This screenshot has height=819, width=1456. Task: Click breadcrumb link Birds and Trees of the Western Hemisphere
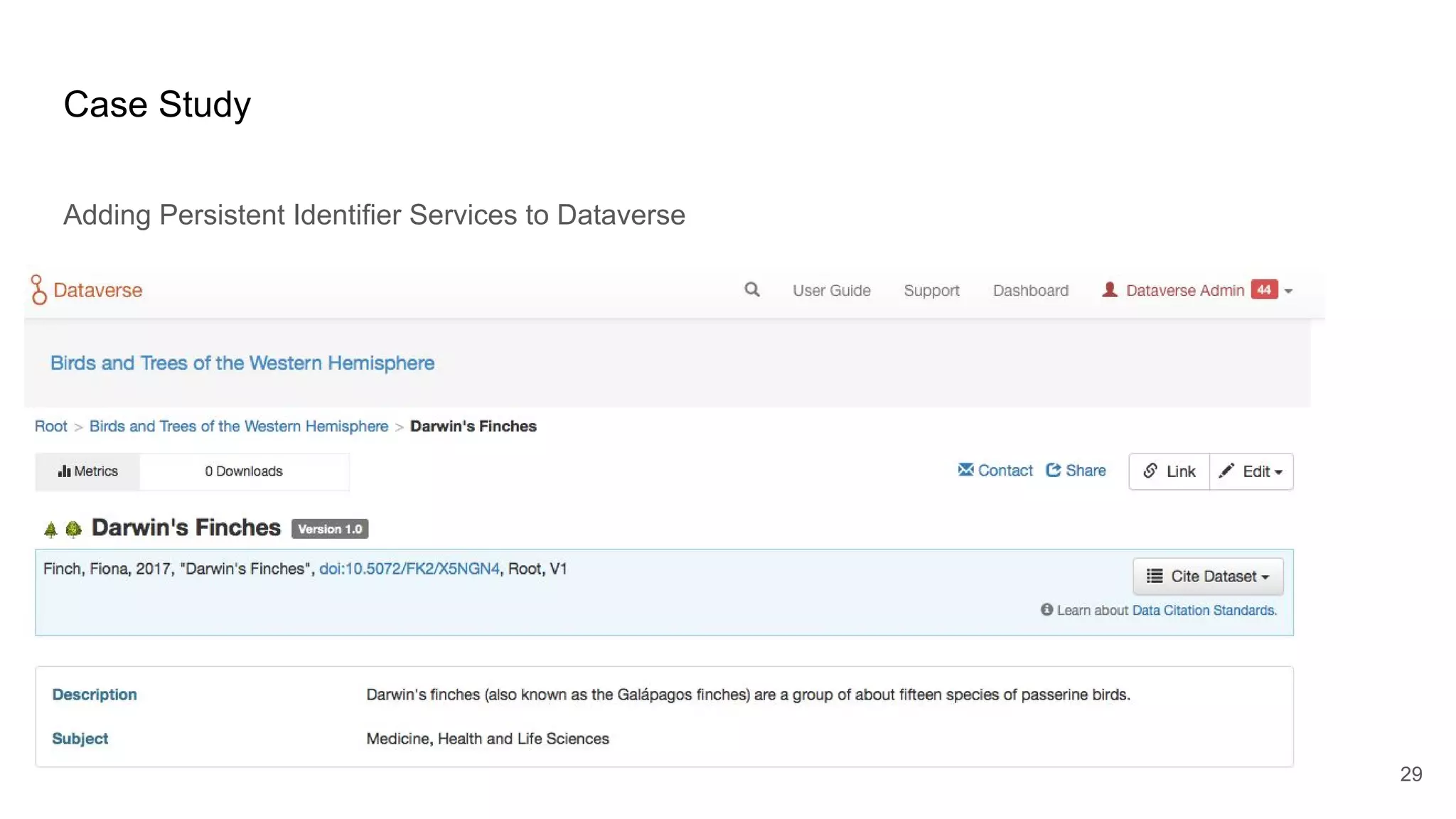[239, 426]
